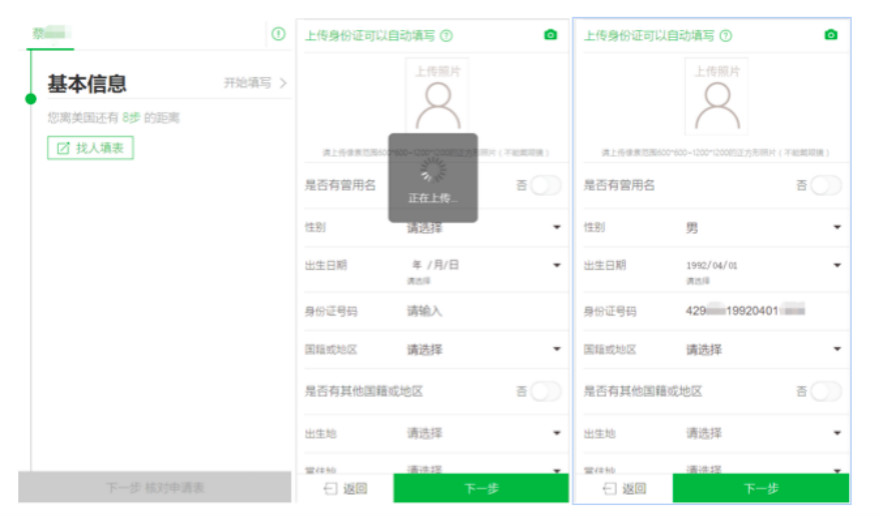This screenshot has height=518, width=880.
Task: Click the 返回 back icon below the filled-in form
Action: click(x=609, y=489)
